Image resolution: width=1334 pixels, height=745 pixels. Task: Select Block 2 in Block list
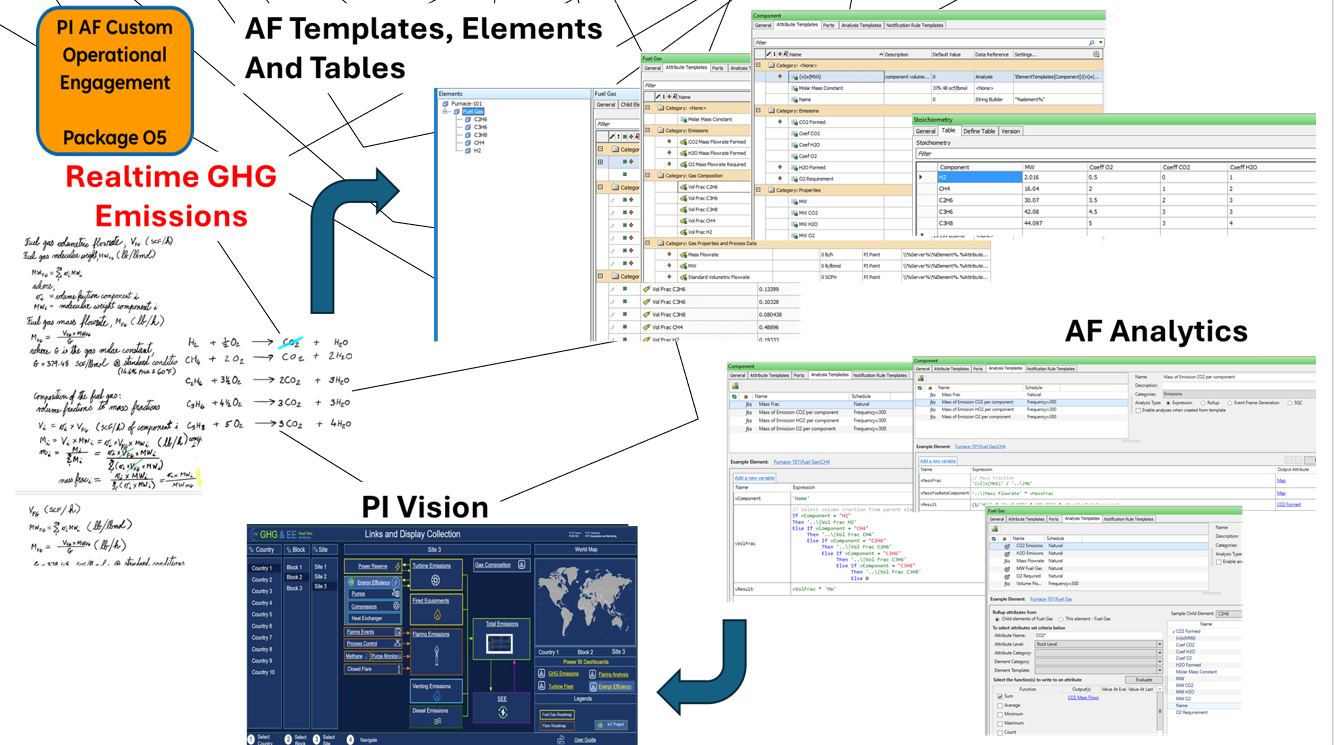(294, 577)
